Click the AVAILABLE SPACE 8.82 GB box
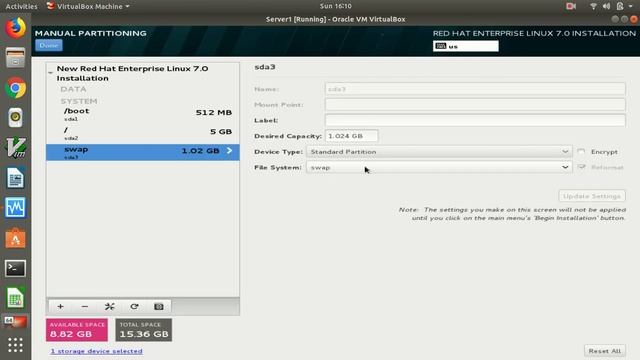This screenshot has width=640, height=360. click(x=77, y=330)
